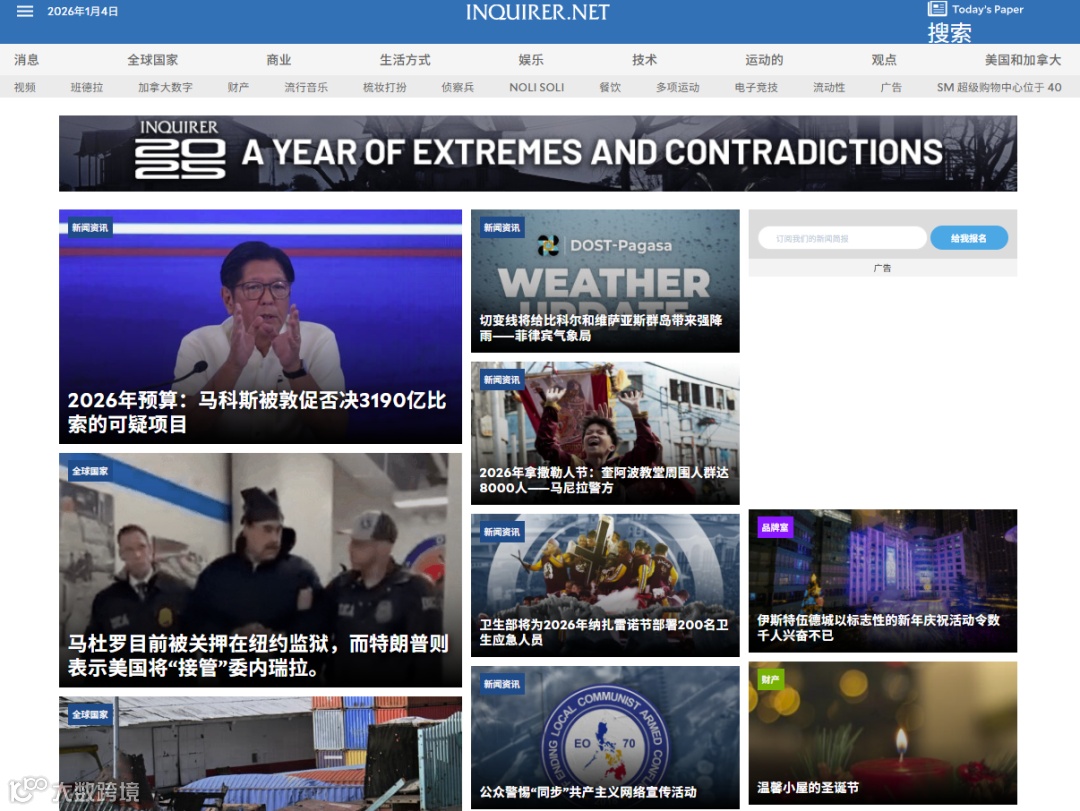Click the 广告 label under newsletter box
1080x811 pixels.
click(882, 268)
